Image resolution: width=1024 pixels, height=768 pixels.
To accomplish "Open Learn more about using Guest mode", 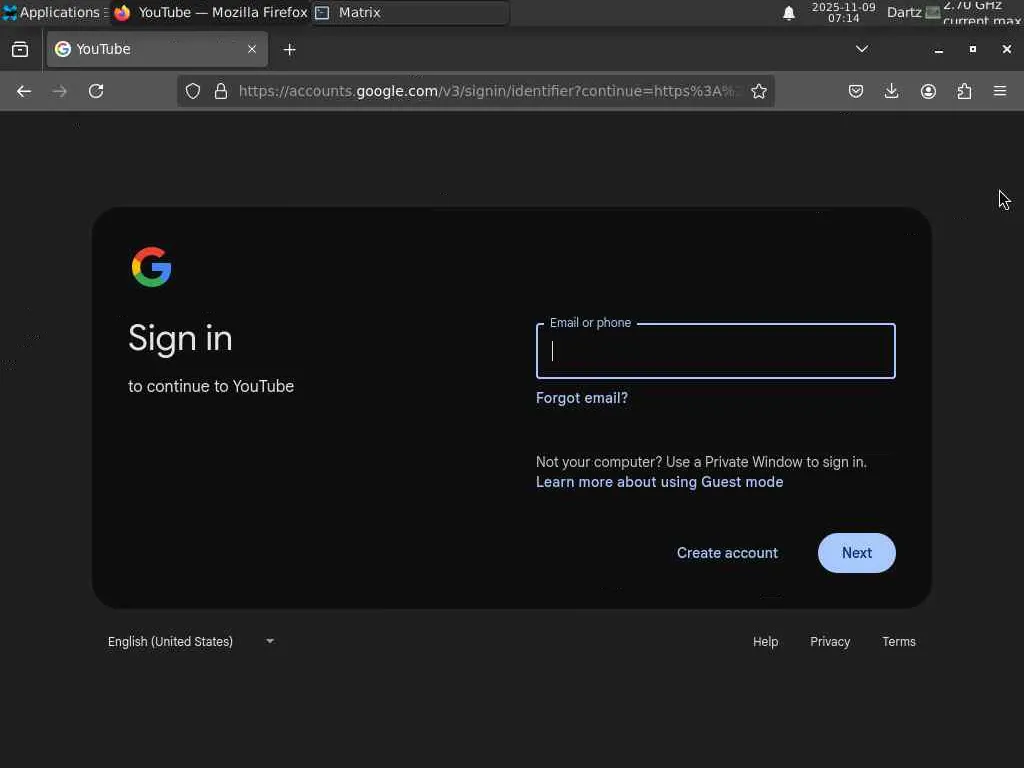I will (x=659, y=482).
